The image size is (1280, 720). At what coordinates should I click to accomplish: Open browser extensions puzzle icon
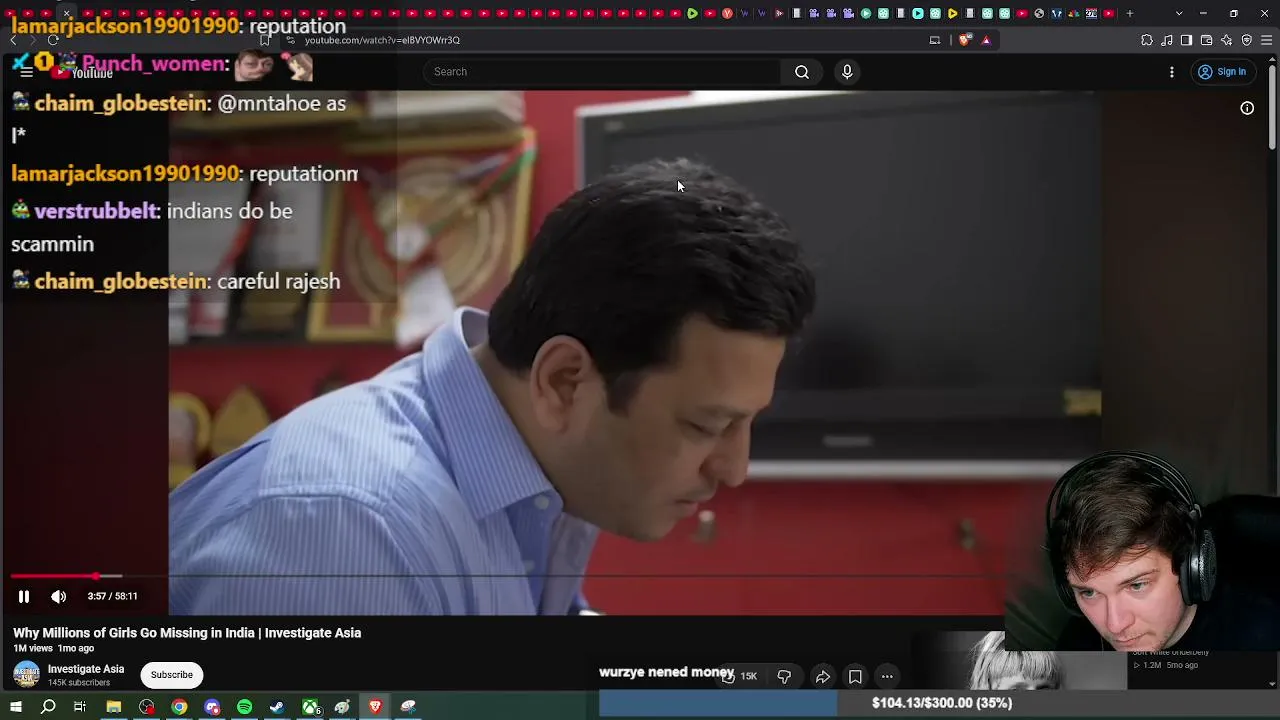tap(1147, 40)
